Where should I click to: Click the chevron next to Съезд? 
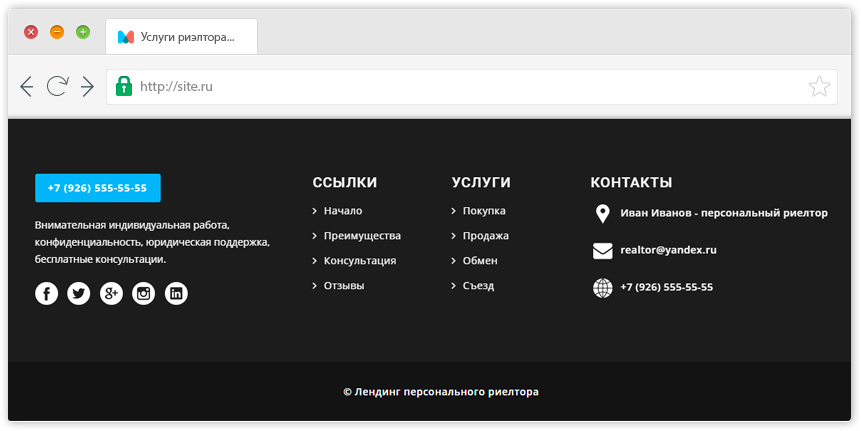point(454,286)
